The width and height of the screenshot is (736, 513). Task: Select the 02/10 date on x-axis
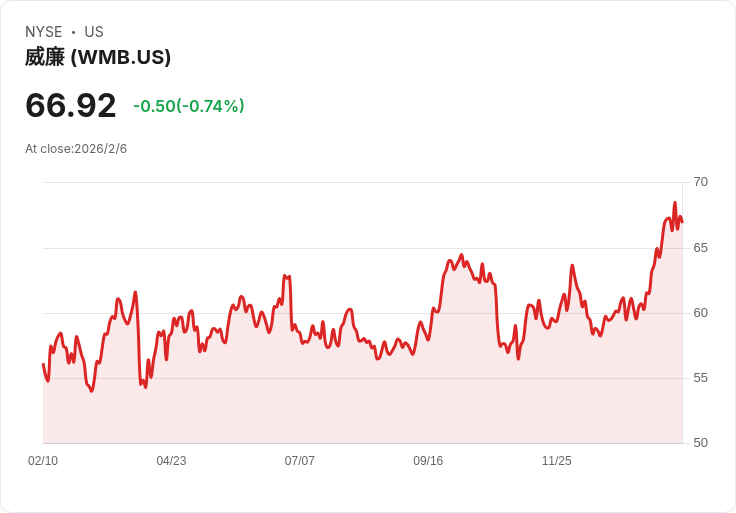[x=43, y=461]
